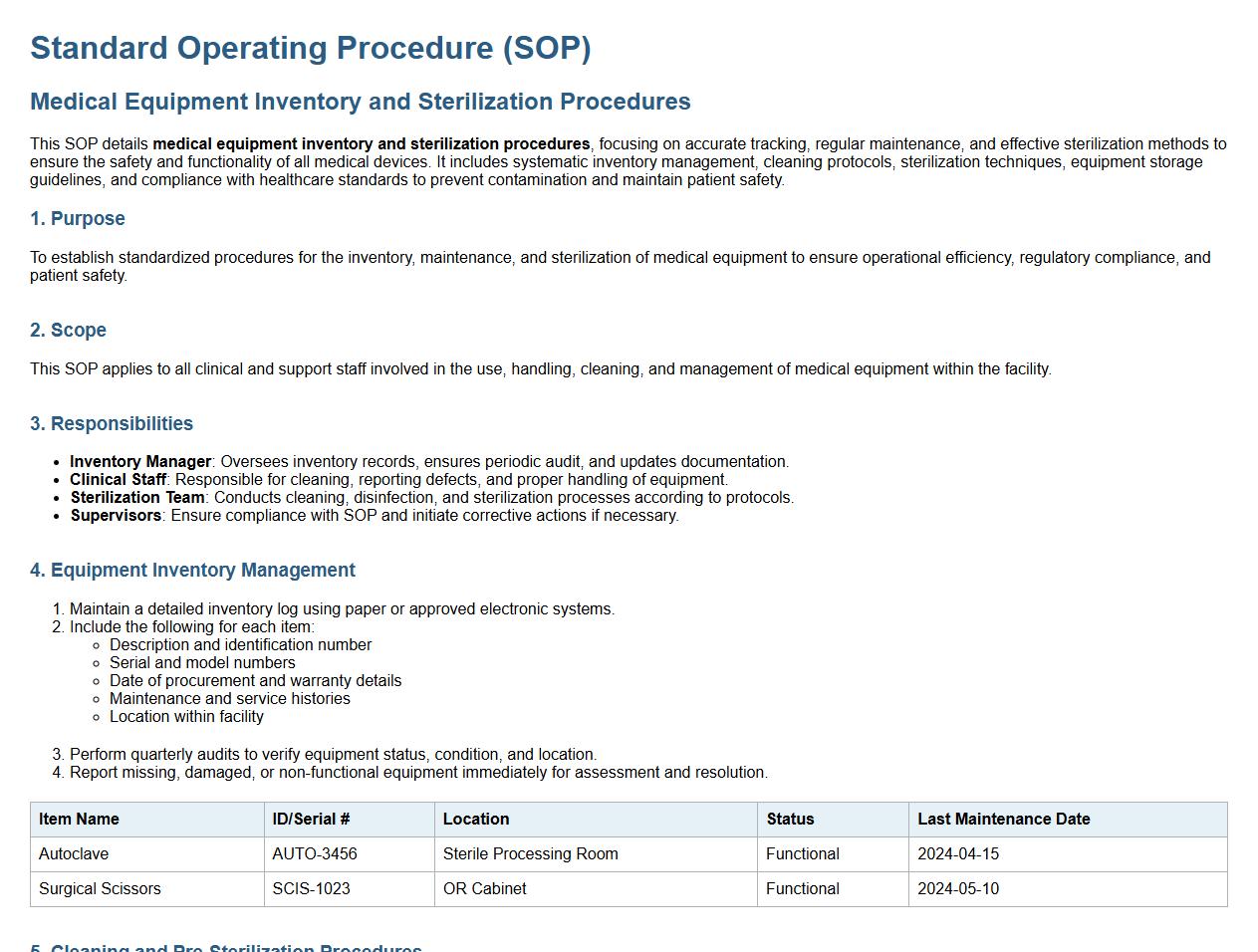Click the 'Supervisors' bullet label

click(x=116, y=516)
